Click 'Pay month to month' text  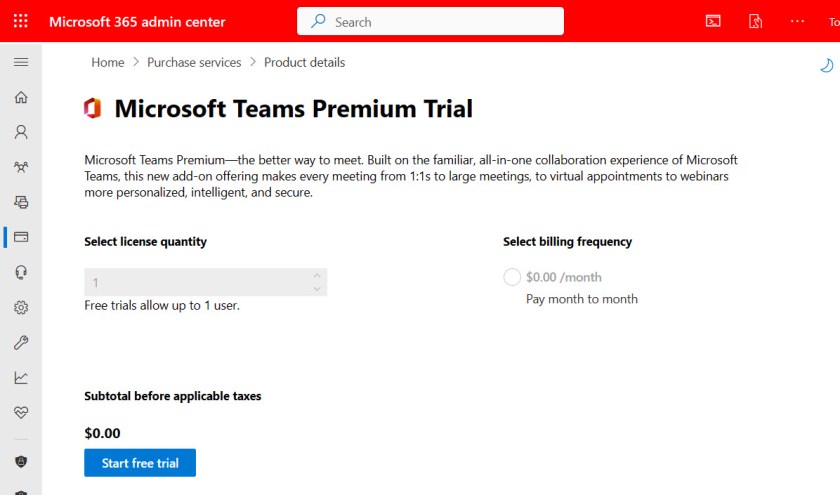[x=582, y=299]
